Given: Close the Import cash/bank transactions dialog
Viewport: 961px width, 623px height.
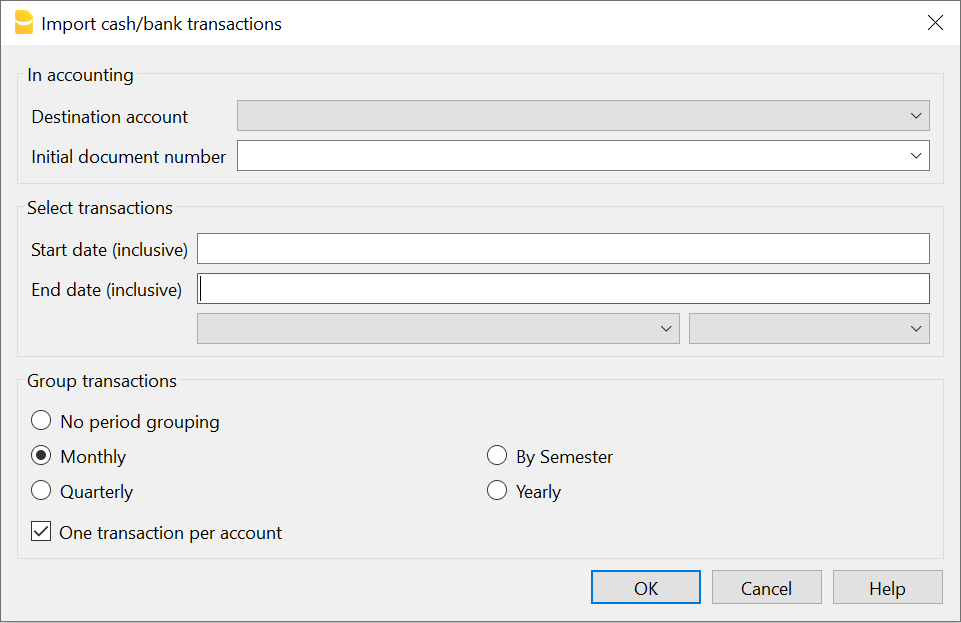Looking at the screenshot, I should coord(935,22).
